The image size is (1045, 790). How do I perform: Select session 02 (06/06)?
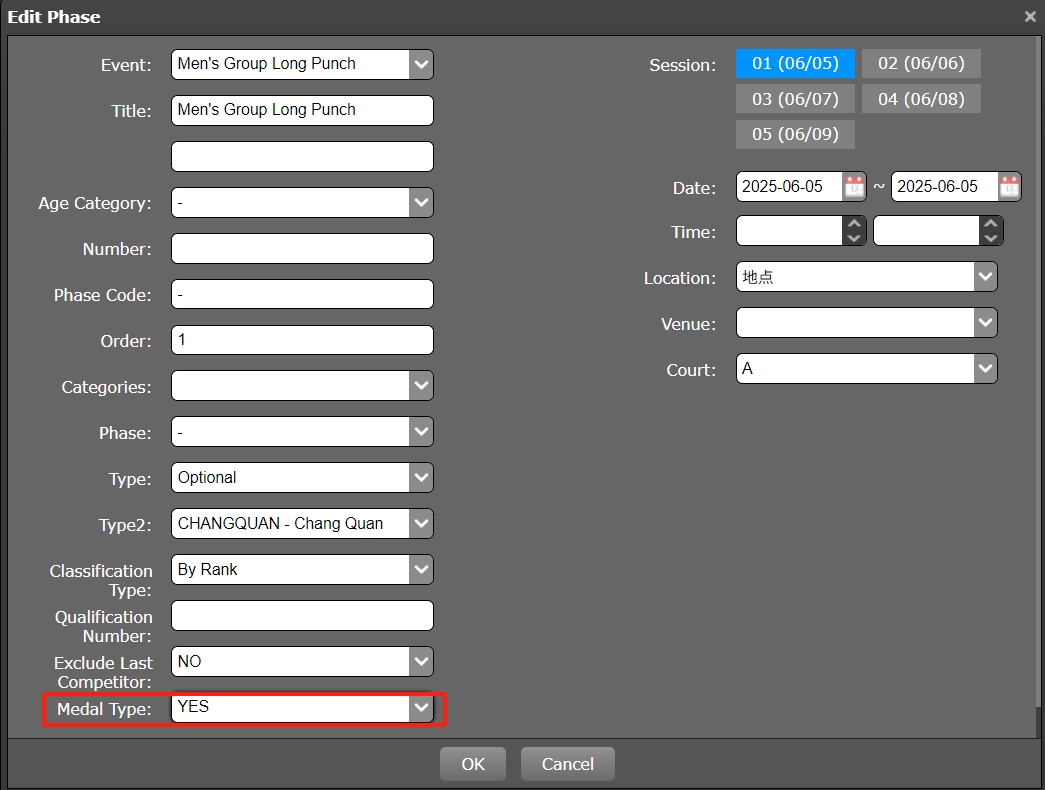pyautogui.click(x=921, y=63)
